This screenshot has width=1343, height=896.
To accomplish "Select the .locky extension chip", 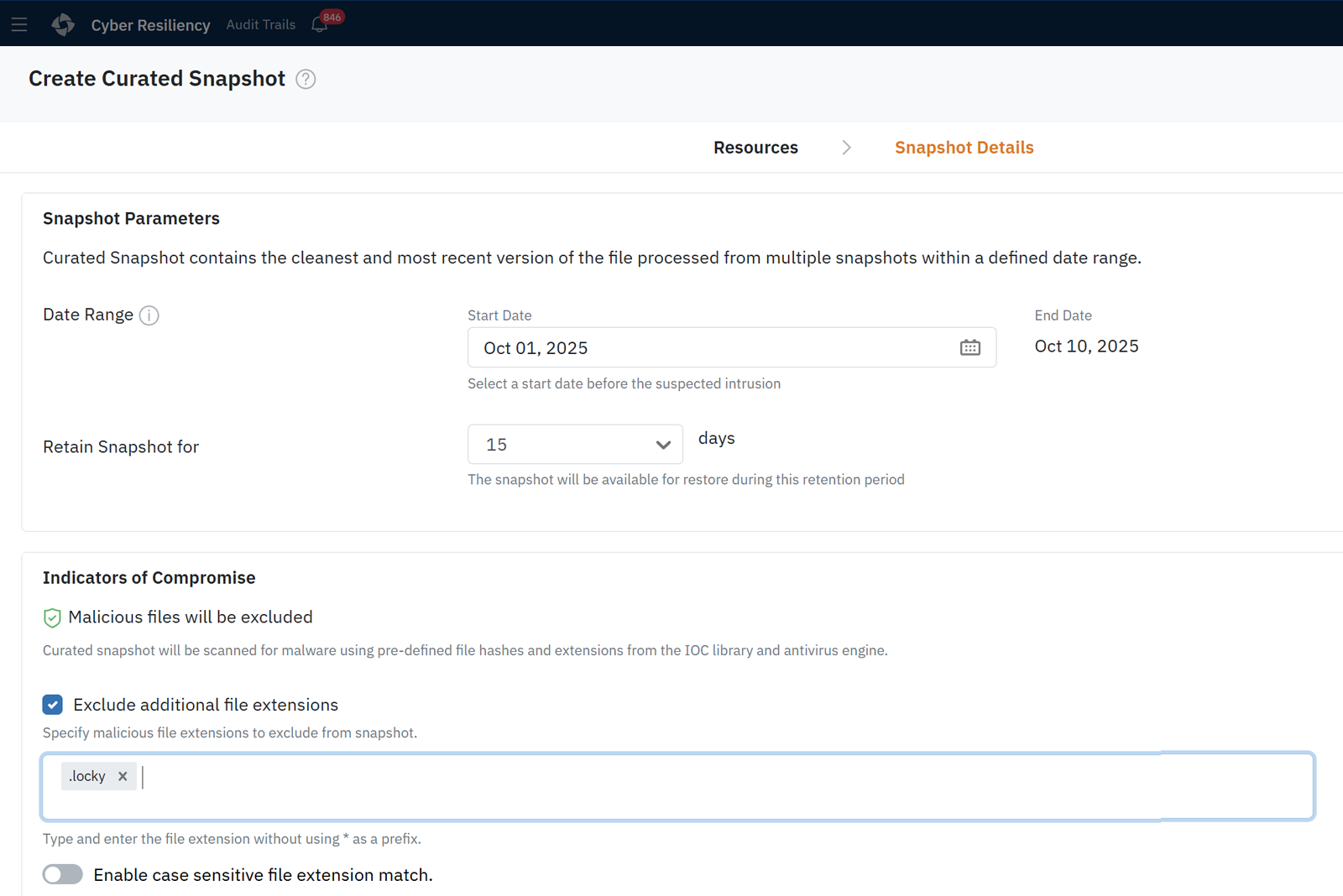I will pyautogui.click(x=88, y=777).
